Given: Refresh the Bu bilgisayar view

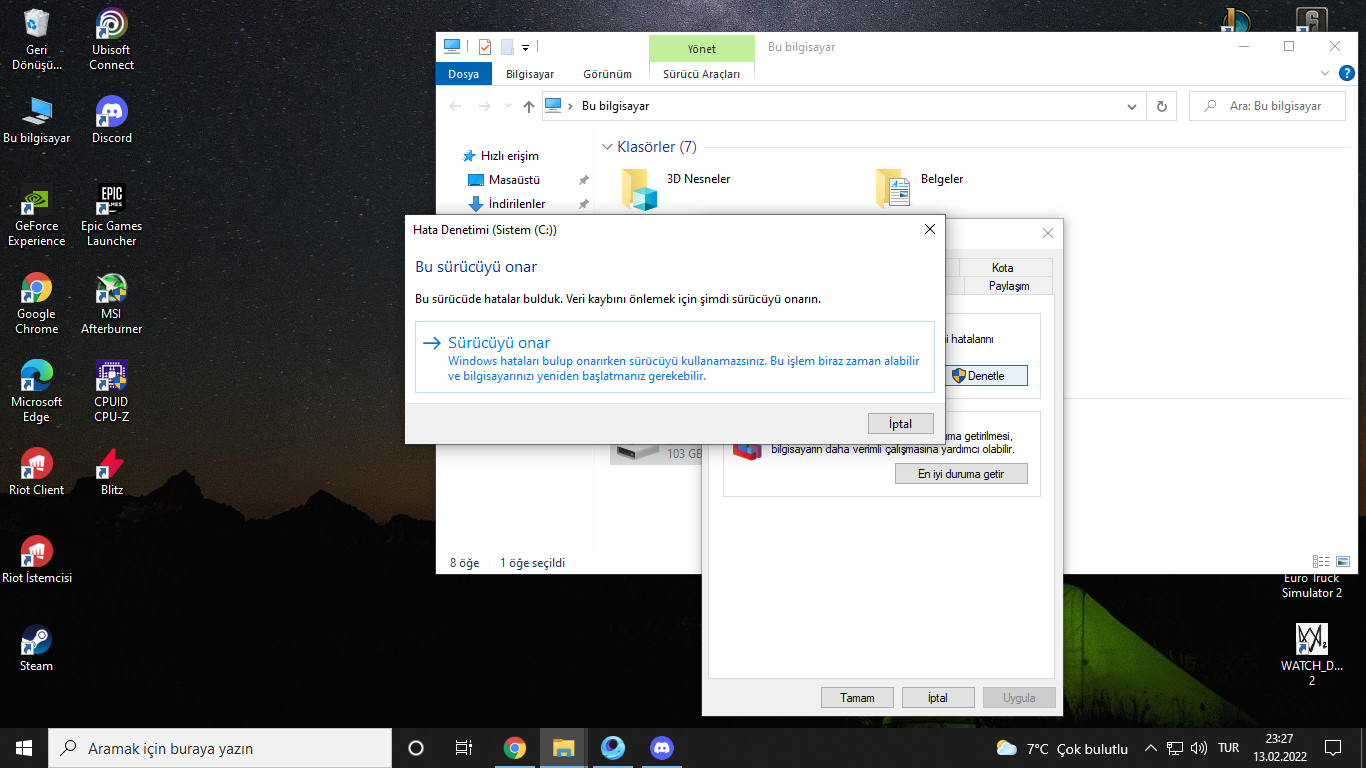Looking at the screenshot, I should 1161,106.
